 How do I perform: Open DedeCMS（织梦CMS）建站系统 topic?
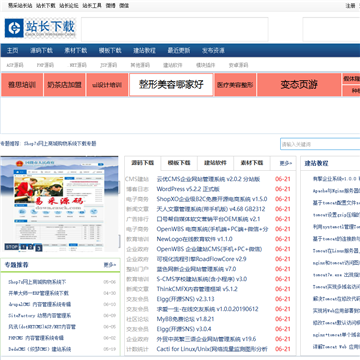[39, 349]
